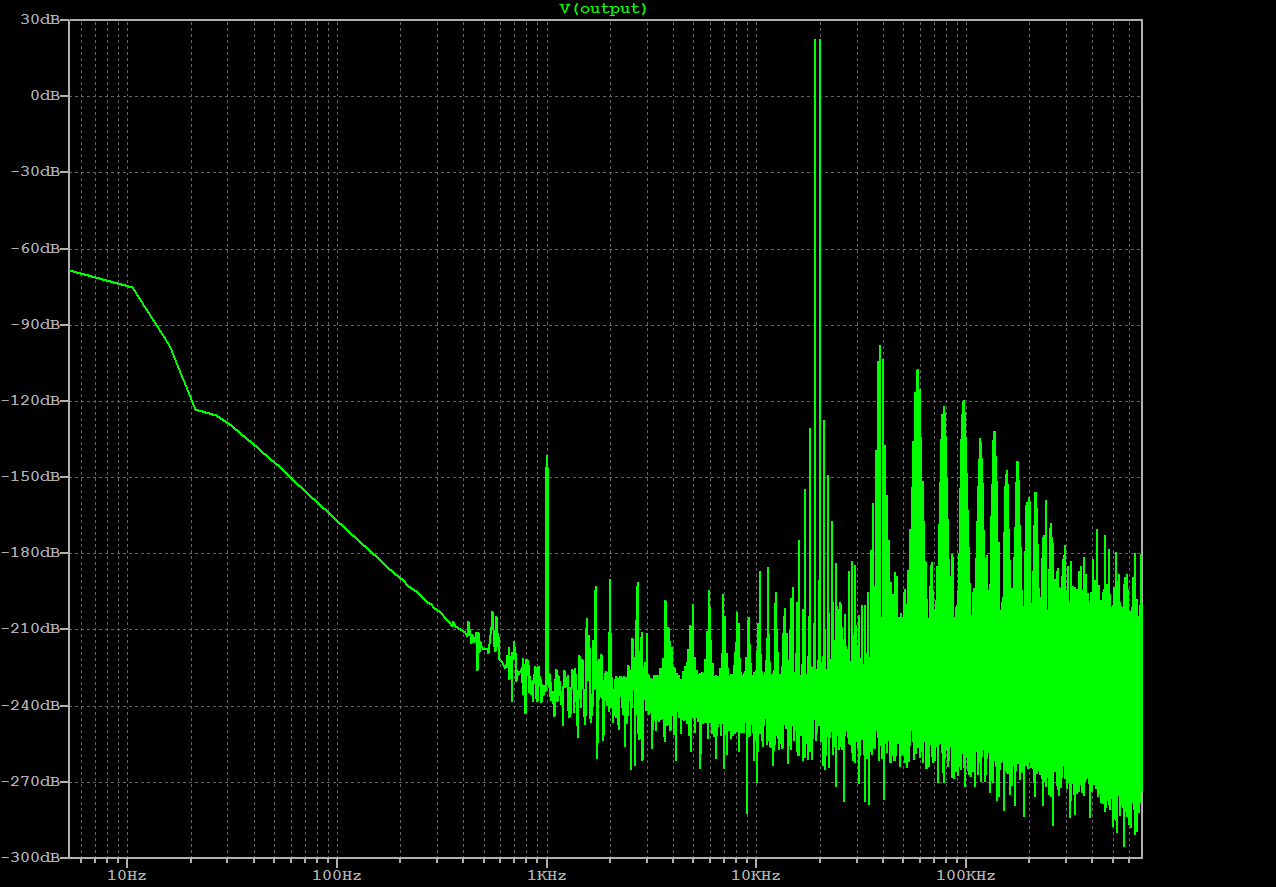Click the -270dB axis label
Screen dimensions: 1276x887
click(x=33, y=781)
